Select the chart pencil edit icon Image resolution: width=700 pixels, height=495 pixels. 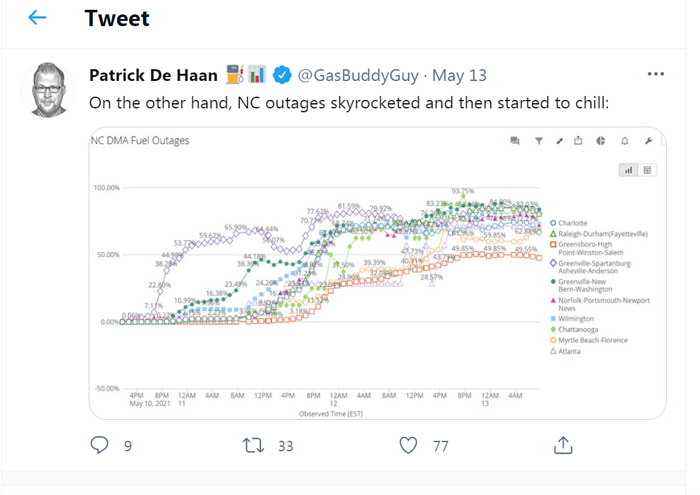(x=559, y=141)
